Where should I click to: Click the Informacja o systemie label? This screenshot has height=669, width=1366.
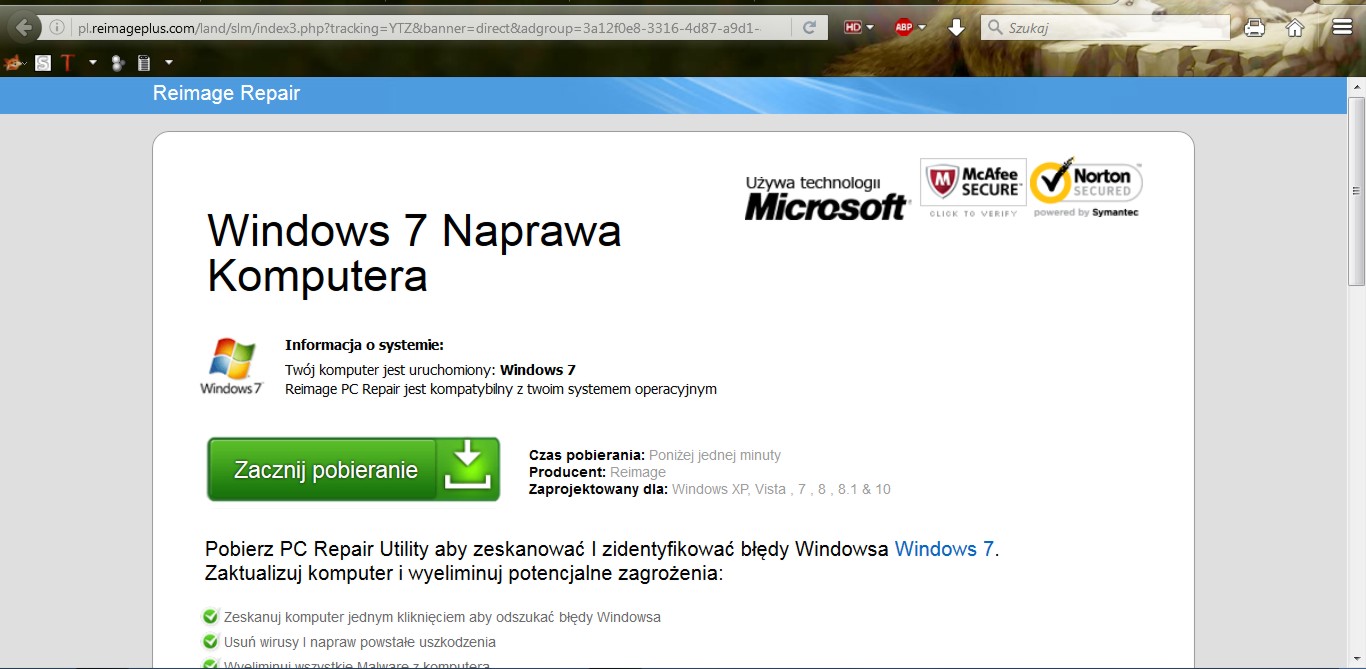364,345
